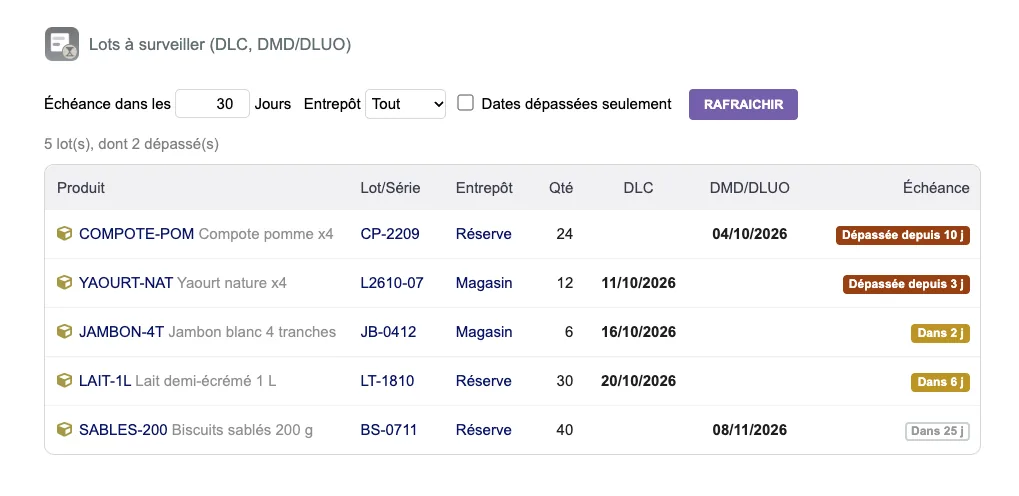Click the Lots à surveiller page title

pyautogui.click(x=220, y=45)
